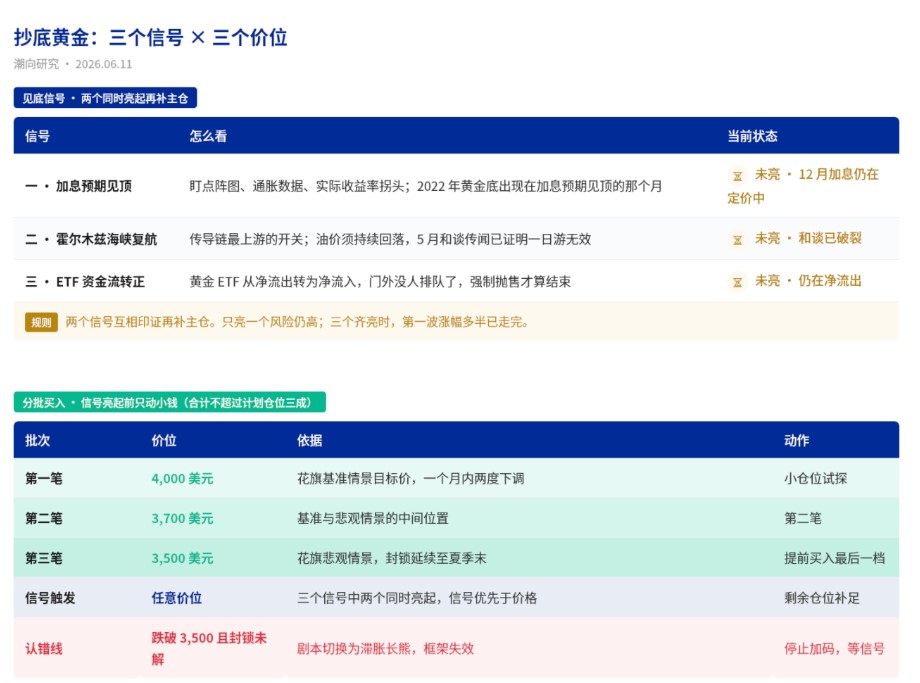Click action 剩余仓位补足
The height and width of the screenshot is (683, 920).
(821, 598)
